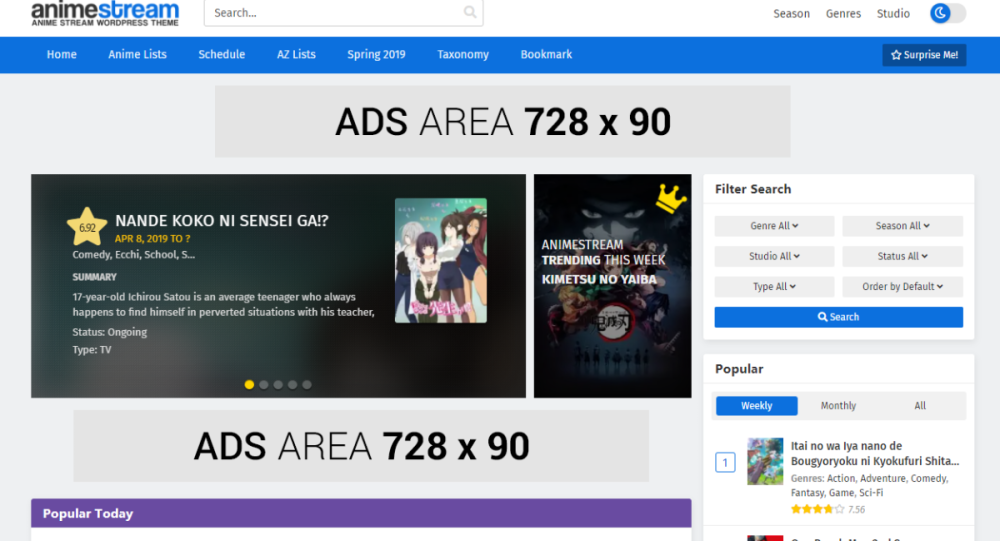Image resolution: width=1000 pixels, height=541 pixels.
Task: Click the 6.92 star rating badge
Action: click(87, 227)
